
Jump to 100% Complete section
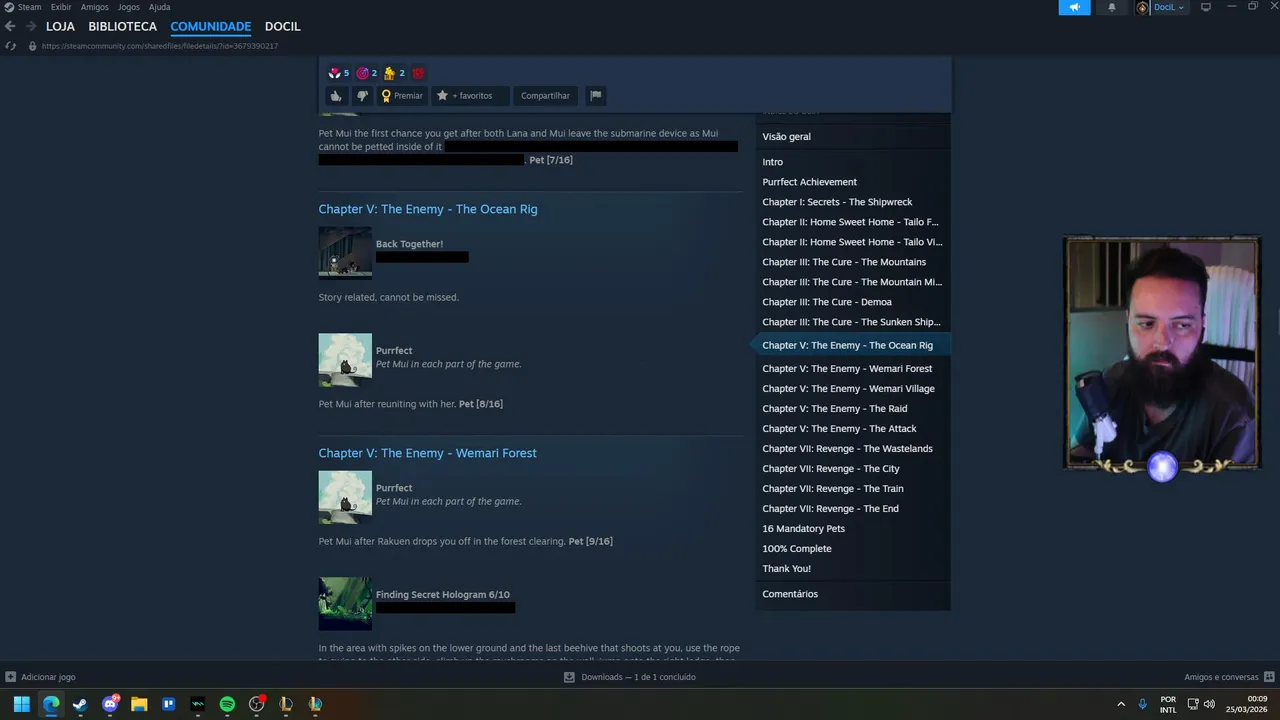(796, 549)
